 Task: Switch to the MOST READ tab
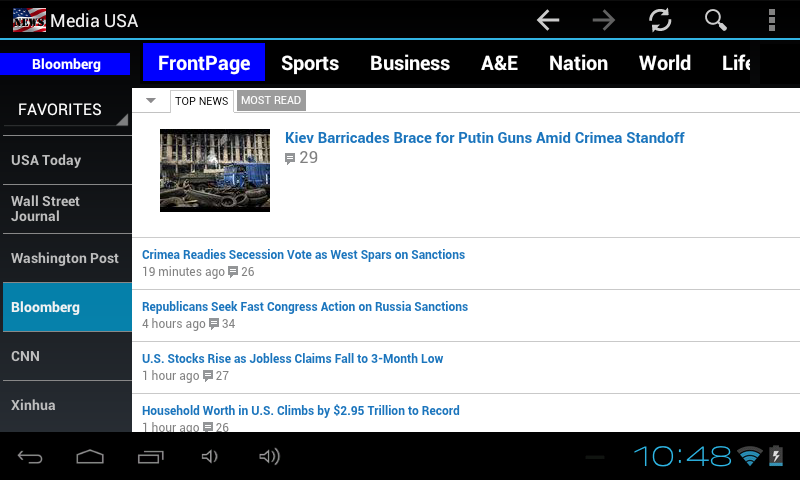[271, 100]
